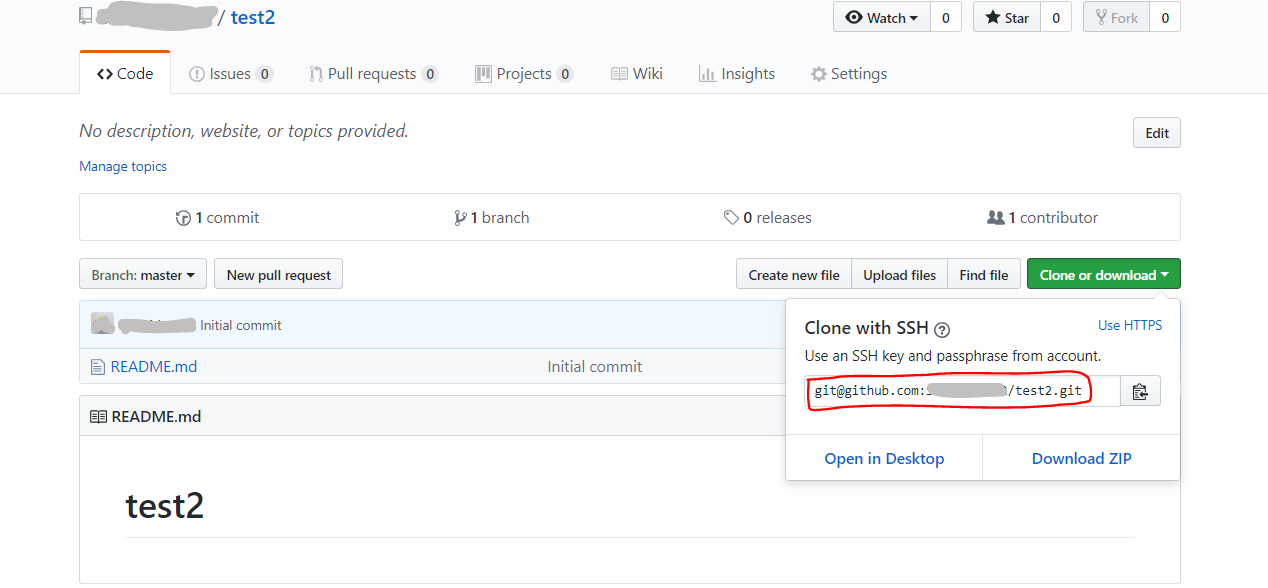Open the Projects tab
The width and height of the screenshot is (1268, 588).
pos(524,73)
